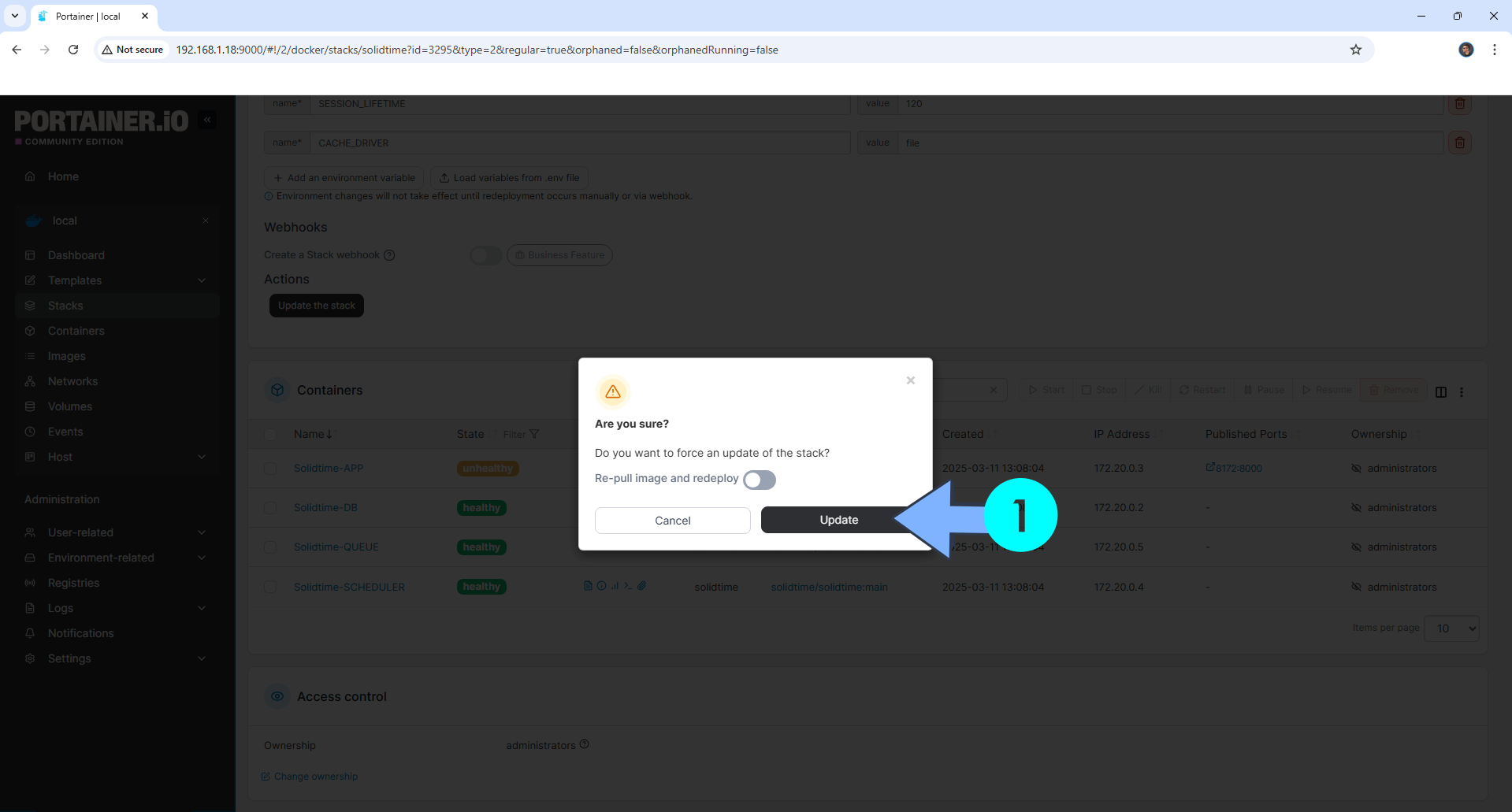
Task: Reload the browser page
Action: point(73,50)
